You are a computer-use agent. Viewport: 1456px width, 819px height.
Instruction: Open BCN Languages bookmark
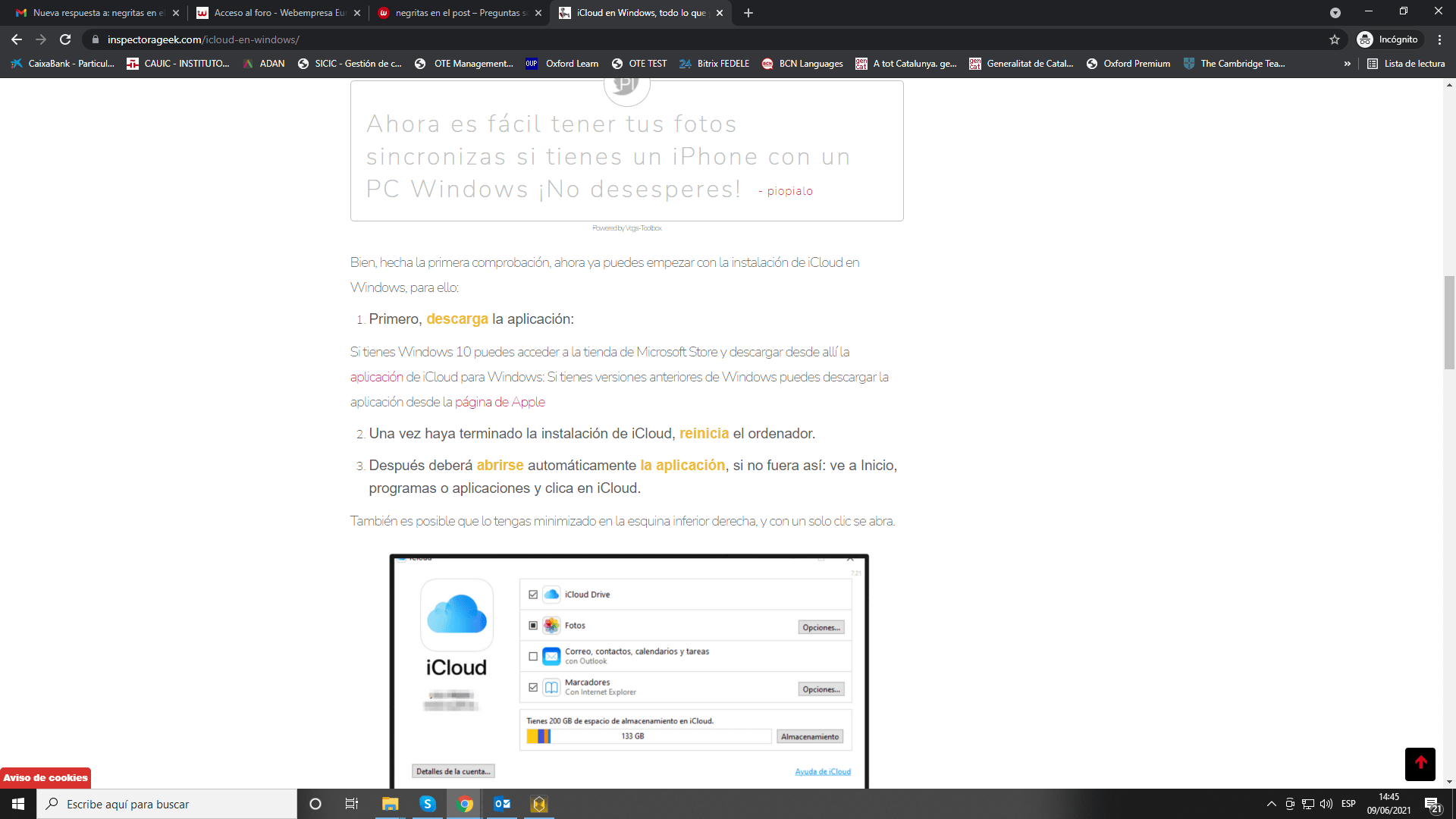pos(802,64)
